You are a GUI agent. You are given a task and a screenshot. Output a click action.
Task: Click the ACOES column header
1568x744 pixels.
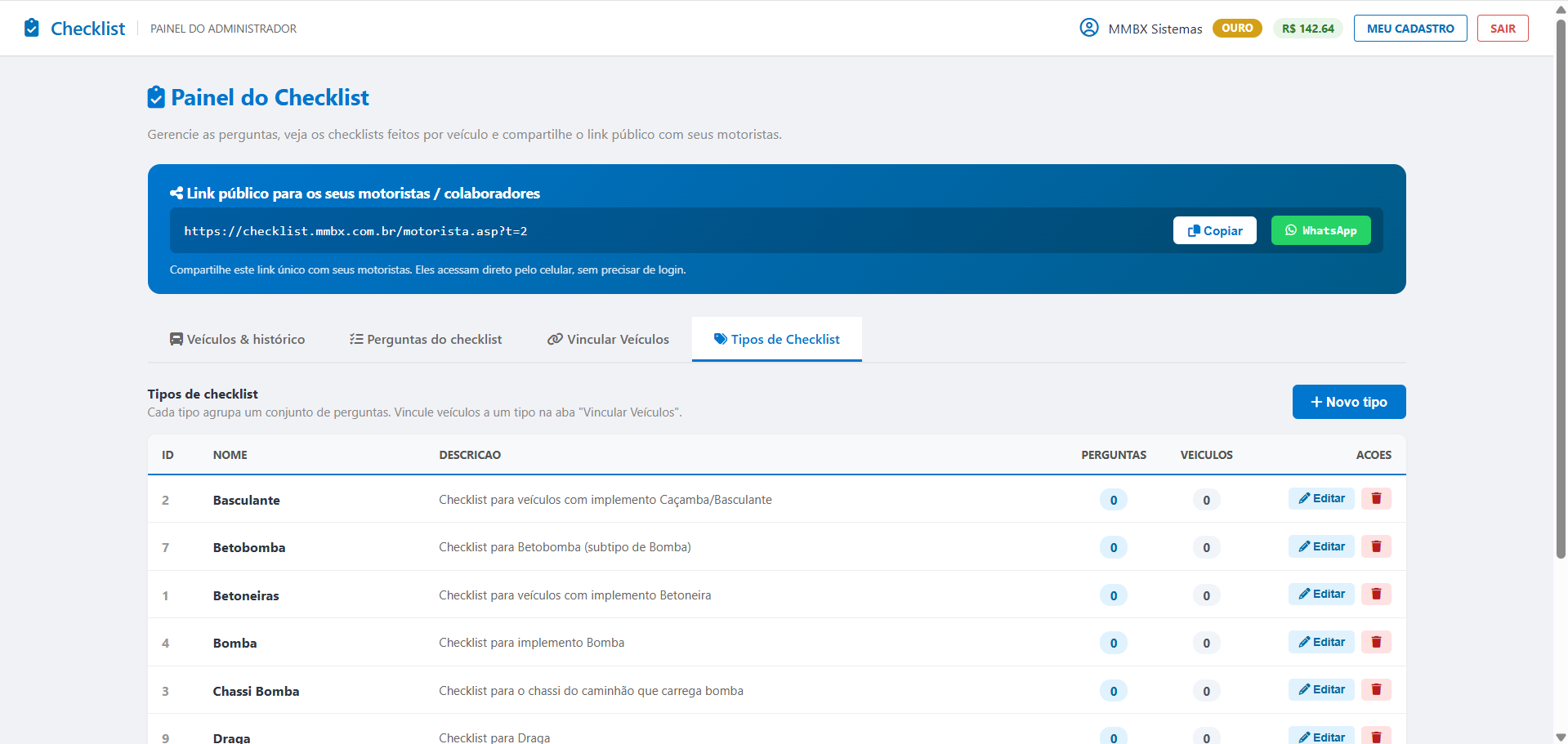click(x=1374, y=455)
